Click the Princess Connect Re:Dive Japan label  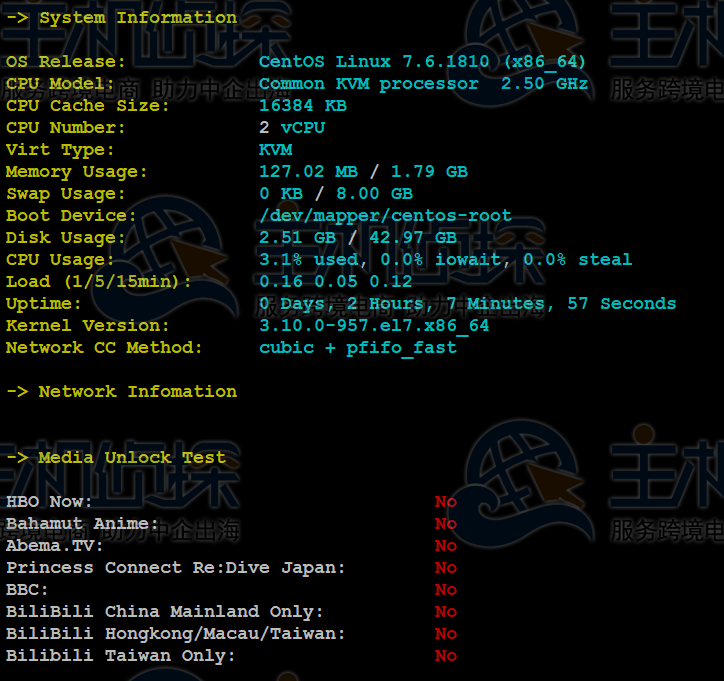(x=175, y=567)
